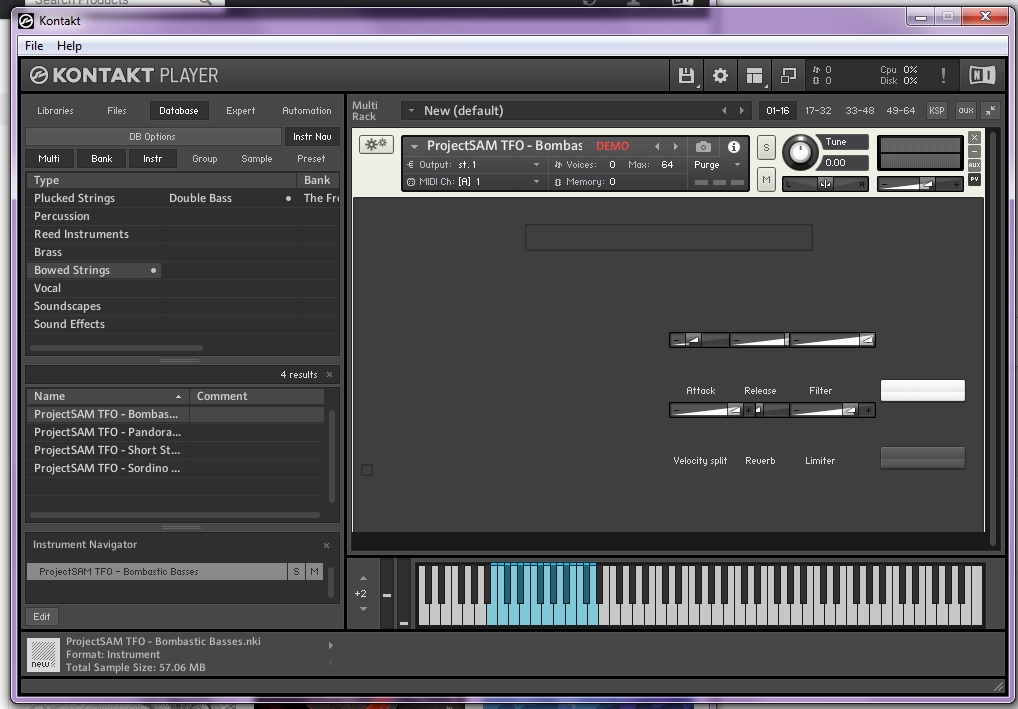Image resolution: width=1018 pixels, height=709 pixels.
Task: Adjust instrument volume slider
Action: tap(920, 184)
